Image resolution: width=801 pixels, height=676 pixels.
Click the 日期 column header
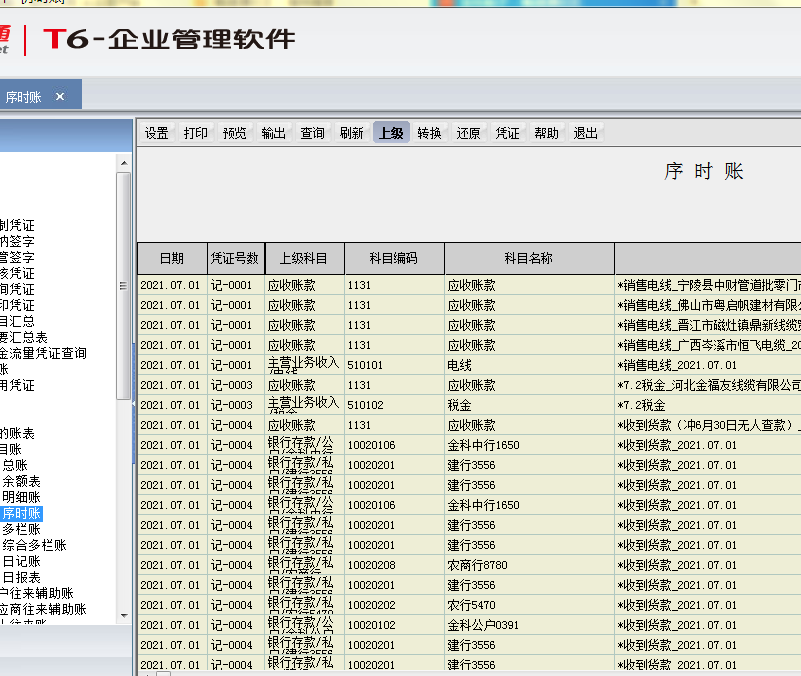point(172,259)
